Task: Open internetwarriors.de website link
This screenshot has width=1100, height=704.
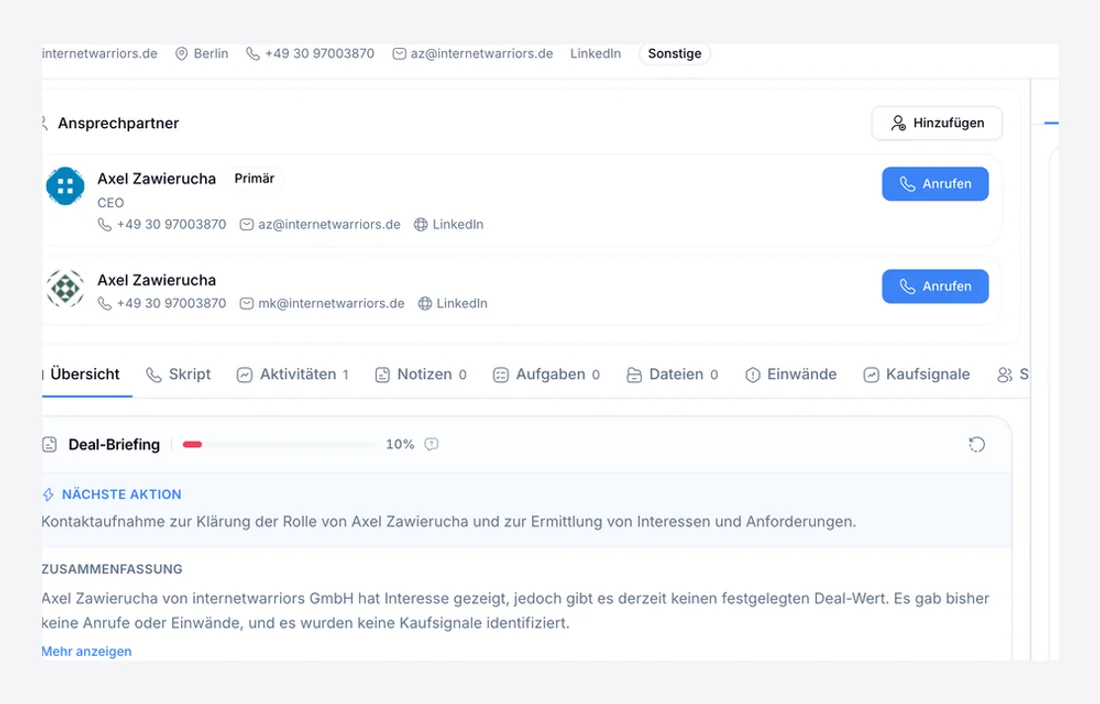Action: click(x=100, y=54)
